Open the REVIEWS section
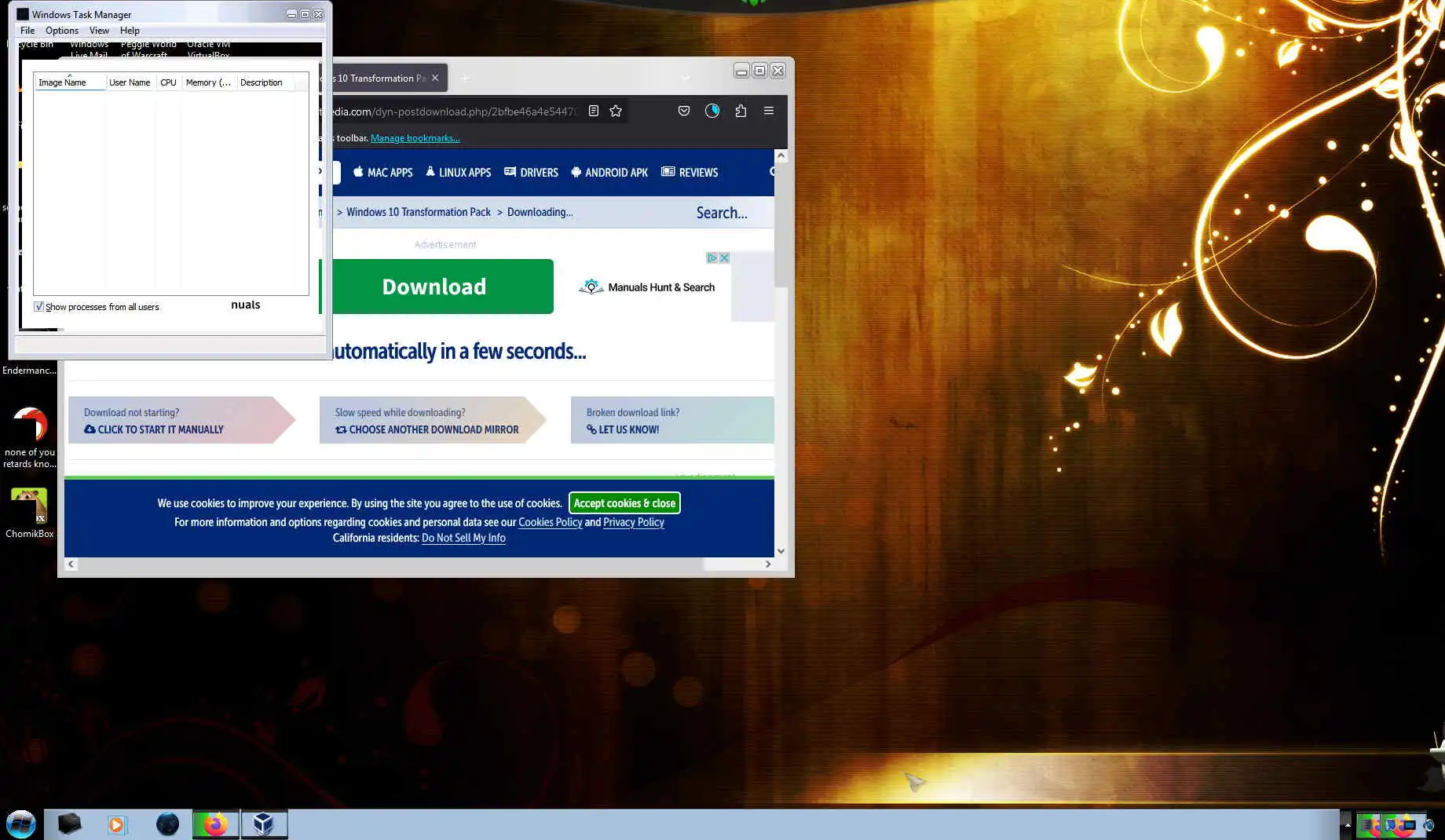Image resolution: width=1445 pixels, height=840 pixels. (690, 173)
